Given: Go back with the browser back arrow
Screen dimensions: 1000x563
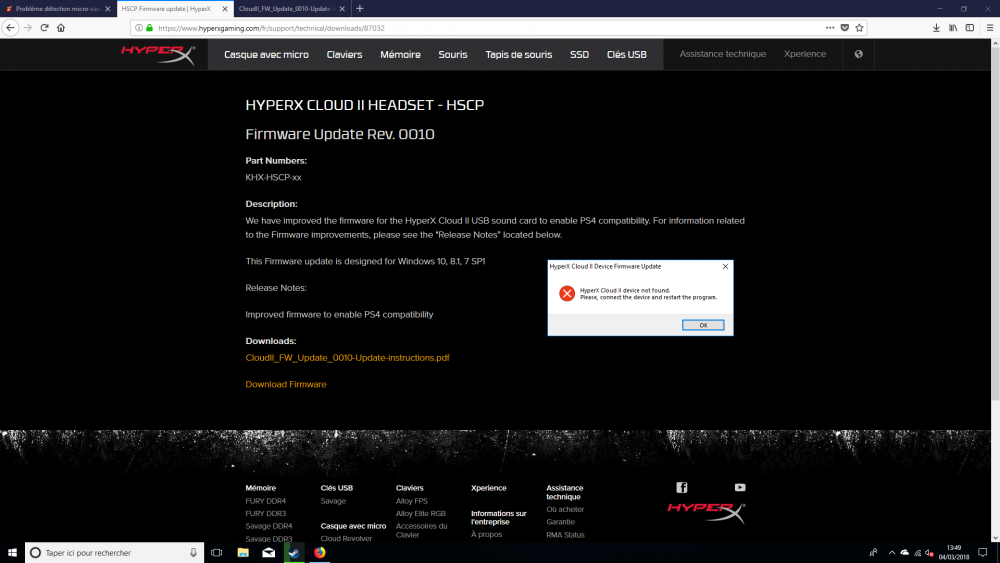Looking at the screenshot, I should point(10,27).
